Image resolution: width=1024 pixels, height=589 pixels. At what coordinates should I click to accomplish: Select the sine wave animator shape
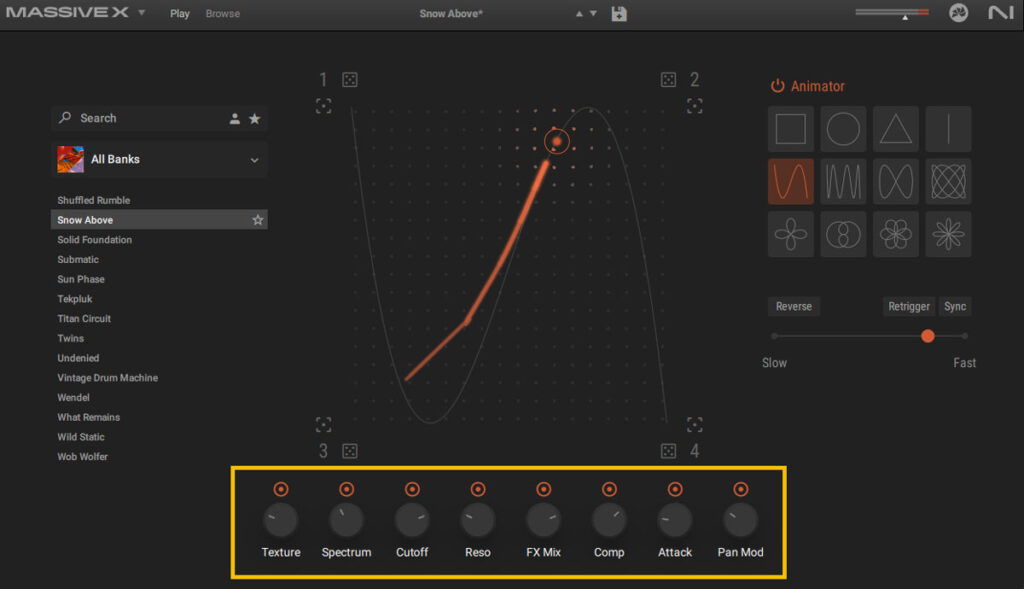pos(790,181)
